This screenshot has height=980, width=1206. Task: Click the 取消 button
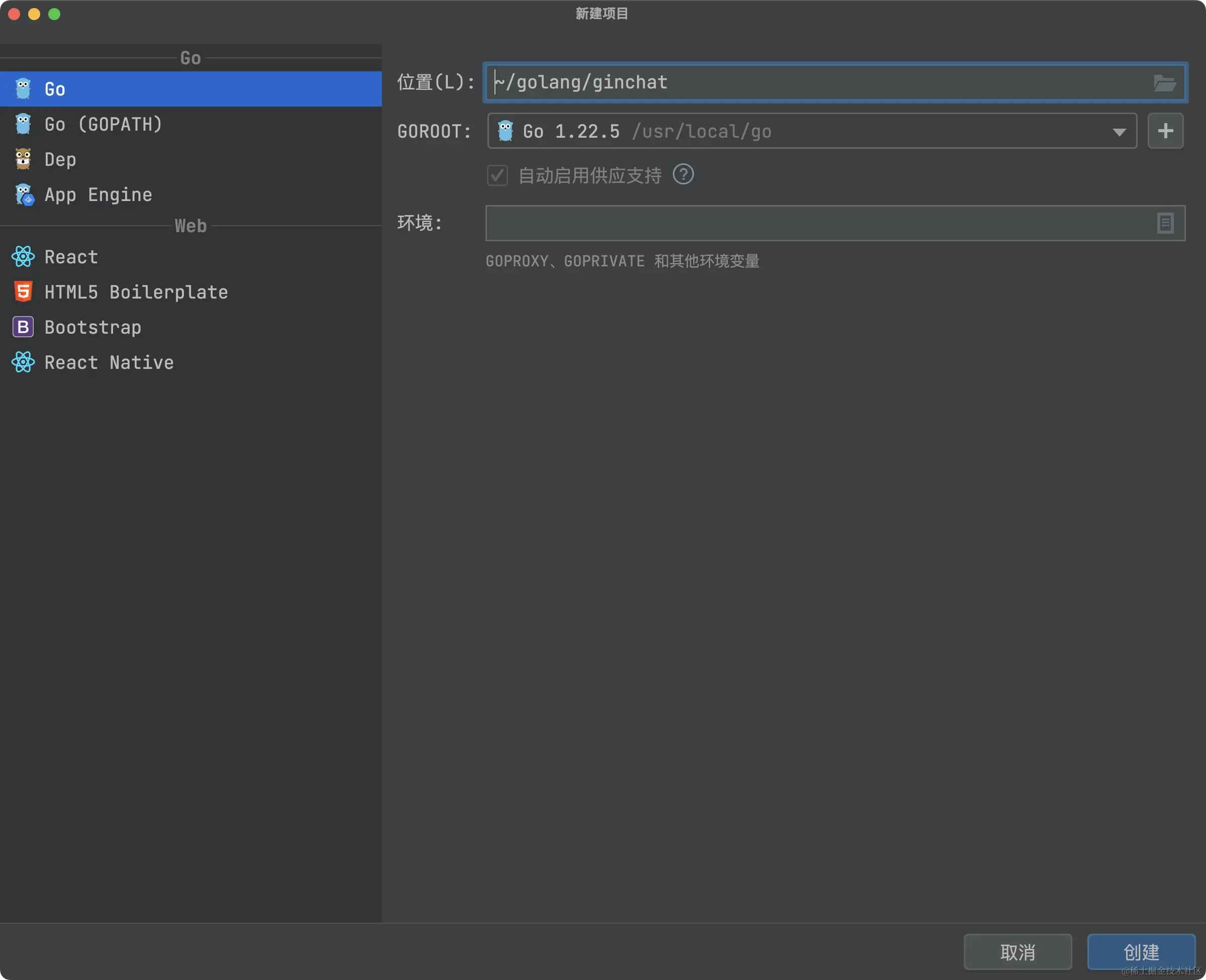point(1017,952)
